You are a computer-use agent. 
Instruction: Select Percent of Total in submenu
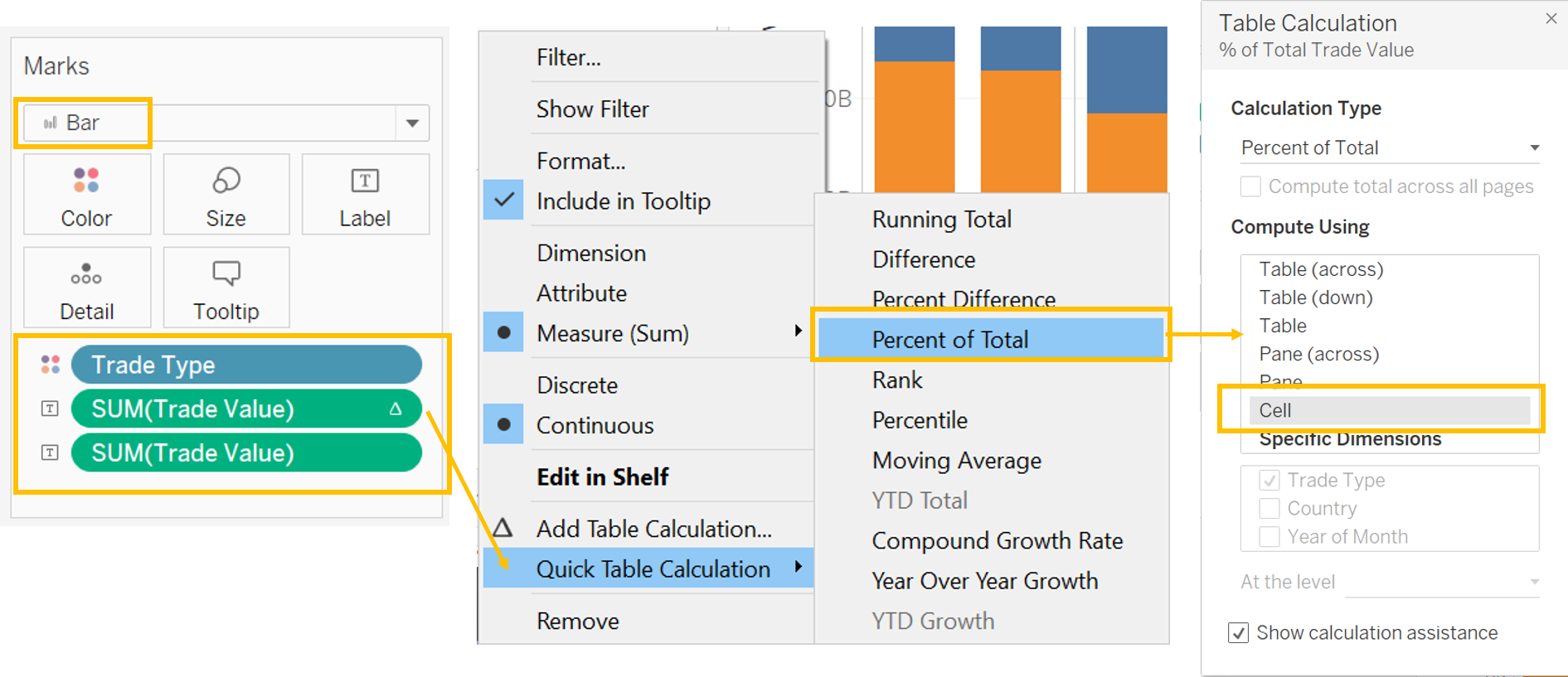click(x=949, y=340)
